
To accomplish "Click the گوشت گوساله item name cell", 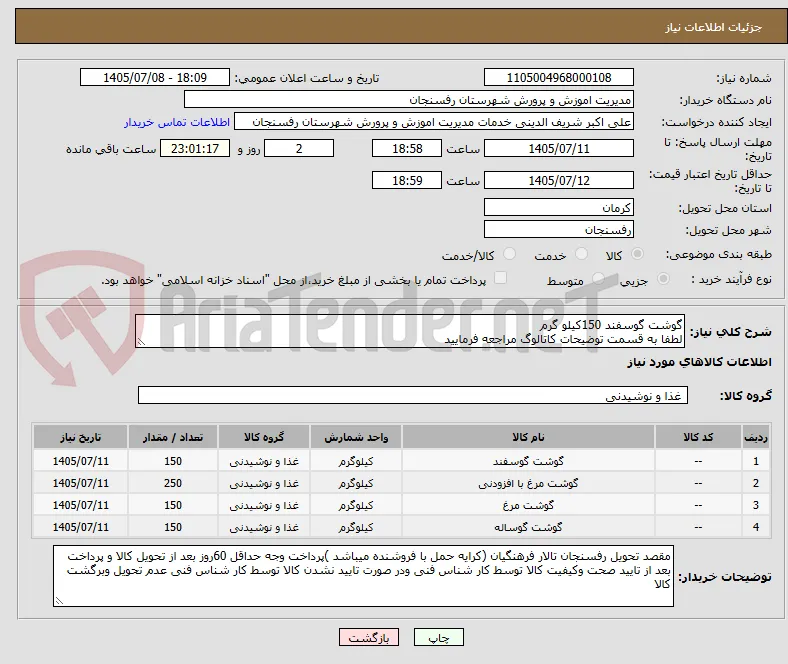I will [x=528, y=527].
